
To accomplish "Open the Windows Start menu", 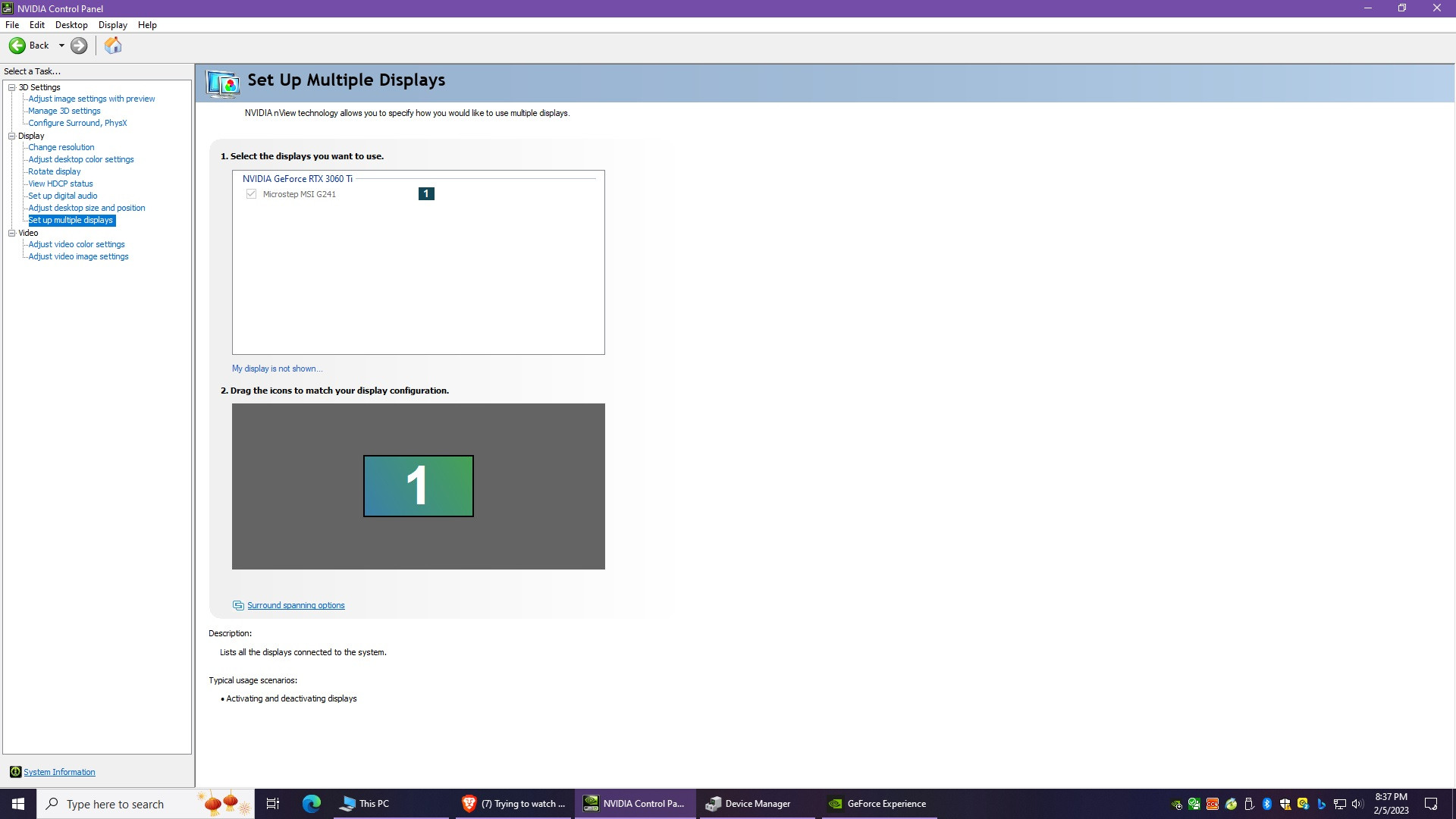I will (18, 804).
